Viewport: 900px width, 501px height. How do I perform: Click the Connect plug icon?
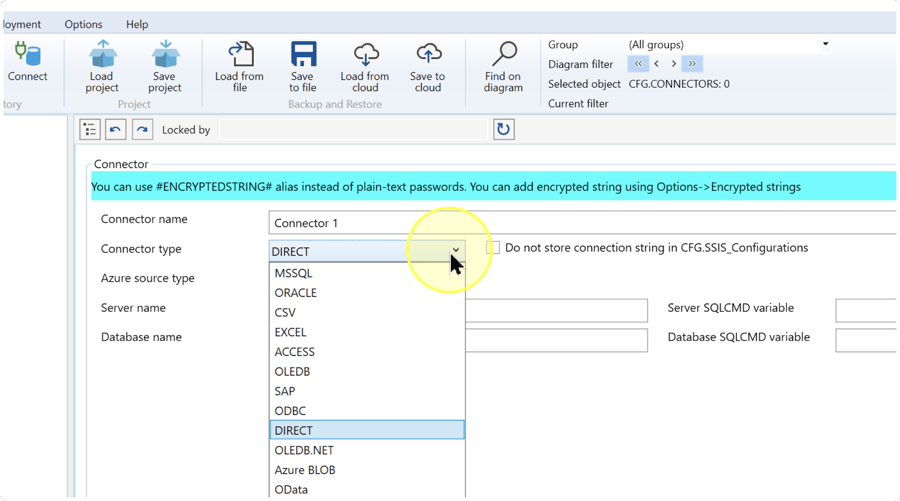click(x=27, y=55)
